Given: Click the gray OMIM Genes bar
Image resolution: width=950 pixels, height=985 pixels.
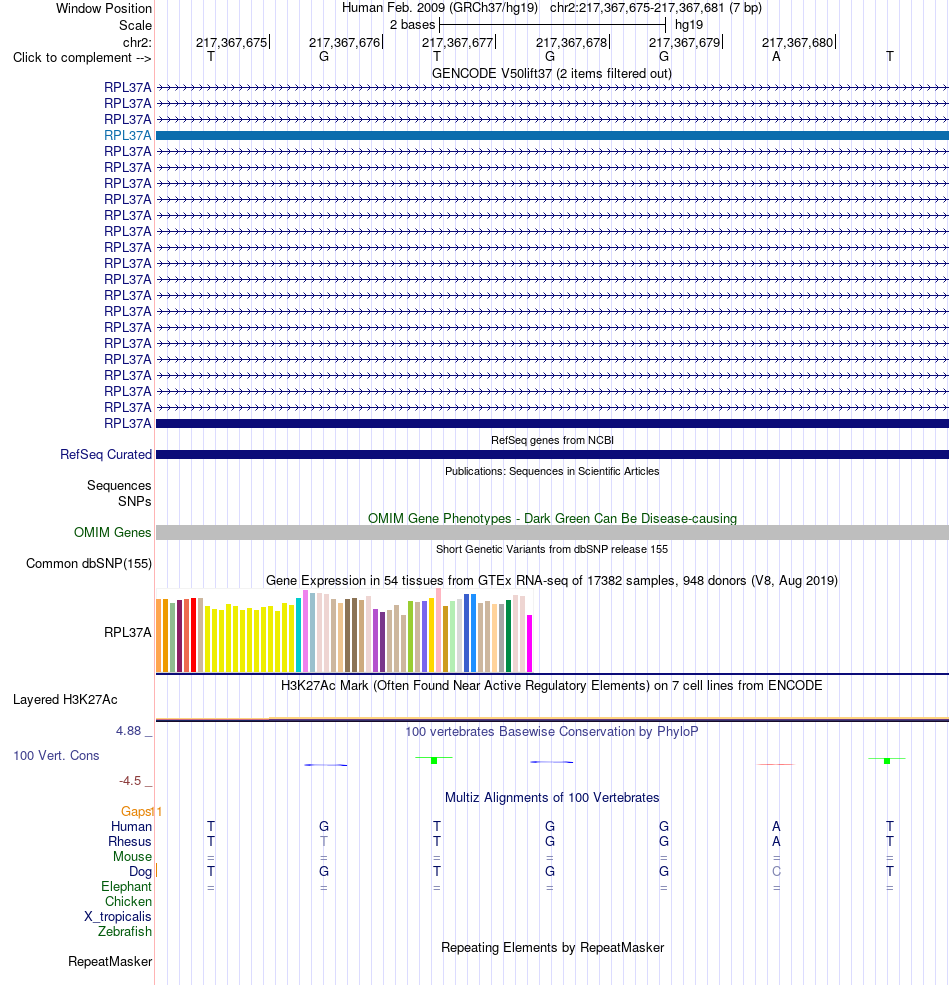Looking at the screenshot, I should coord(552,533).
